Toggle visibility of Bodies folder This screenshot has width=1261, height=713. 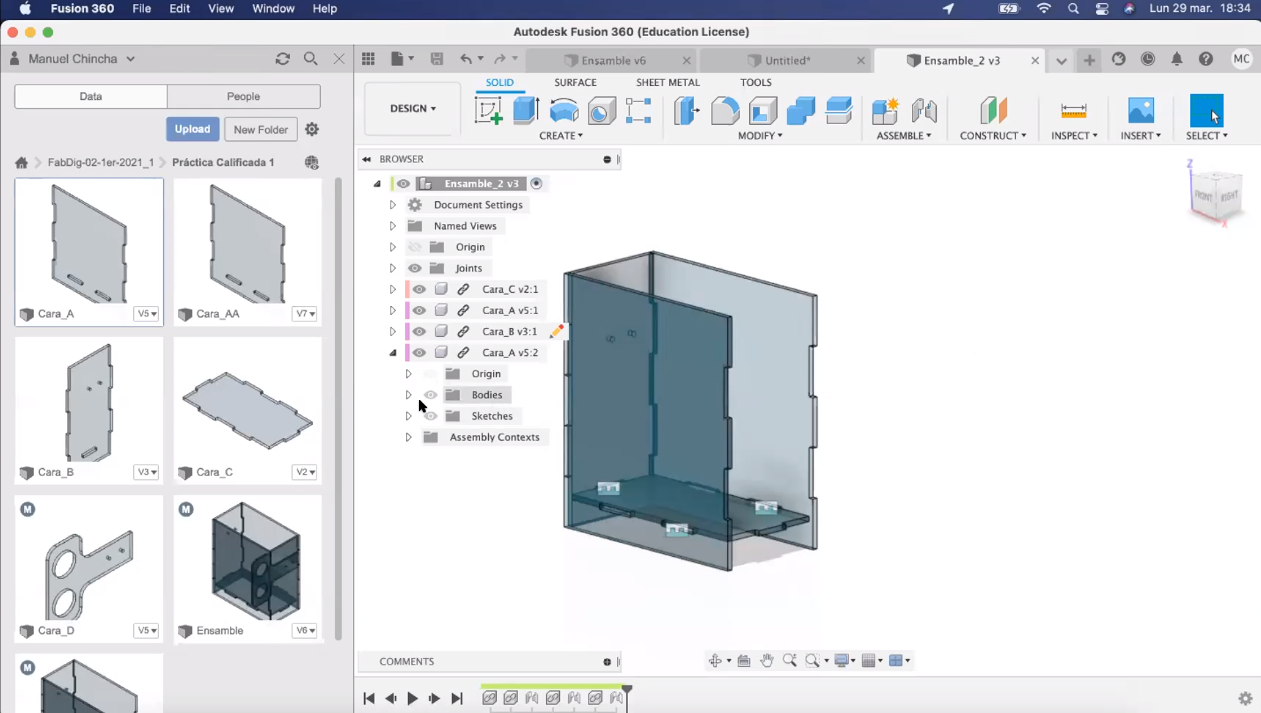pos(431,395)
